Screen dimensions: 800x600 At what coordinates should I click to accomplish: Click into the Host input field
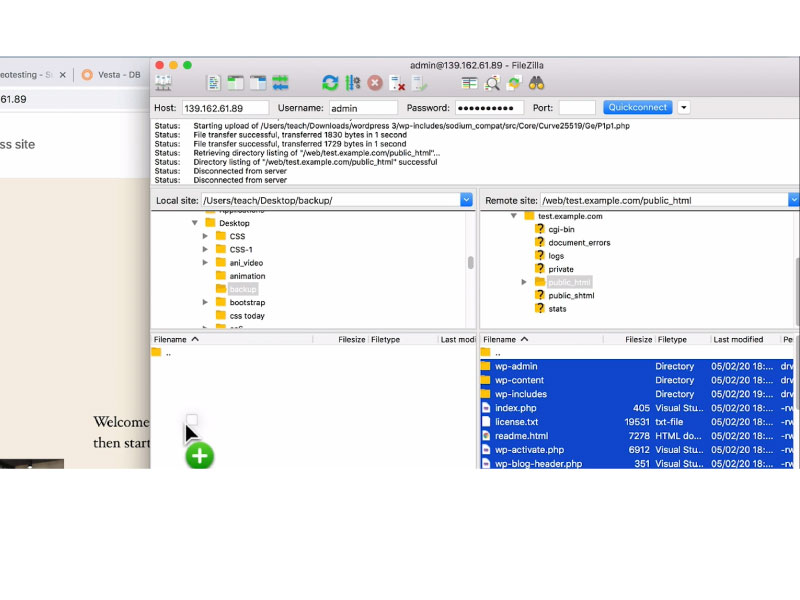pyautogui.click(x=225, y=107)
